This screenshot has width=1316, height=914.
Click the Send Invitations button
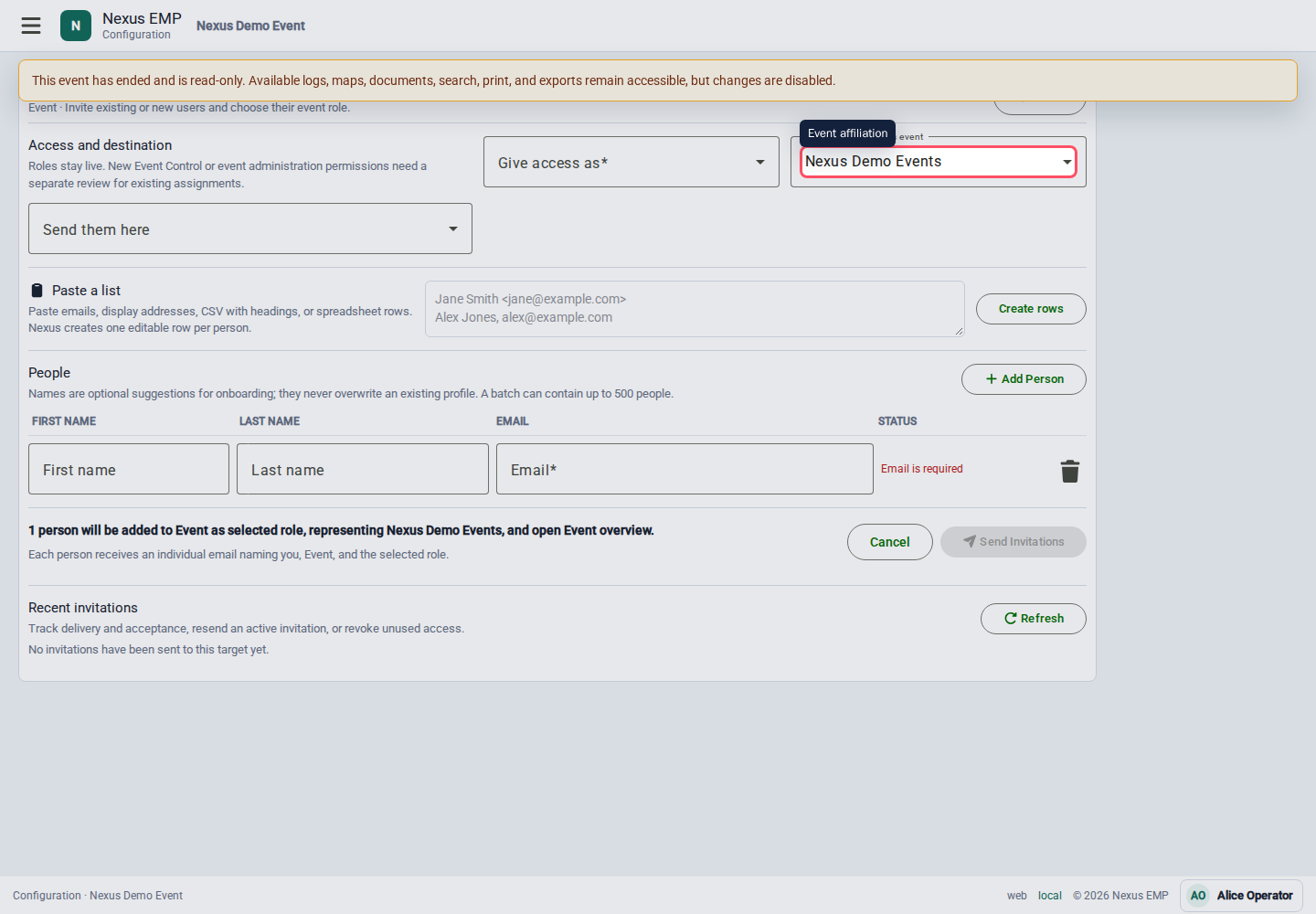[x=1014, y=542]
